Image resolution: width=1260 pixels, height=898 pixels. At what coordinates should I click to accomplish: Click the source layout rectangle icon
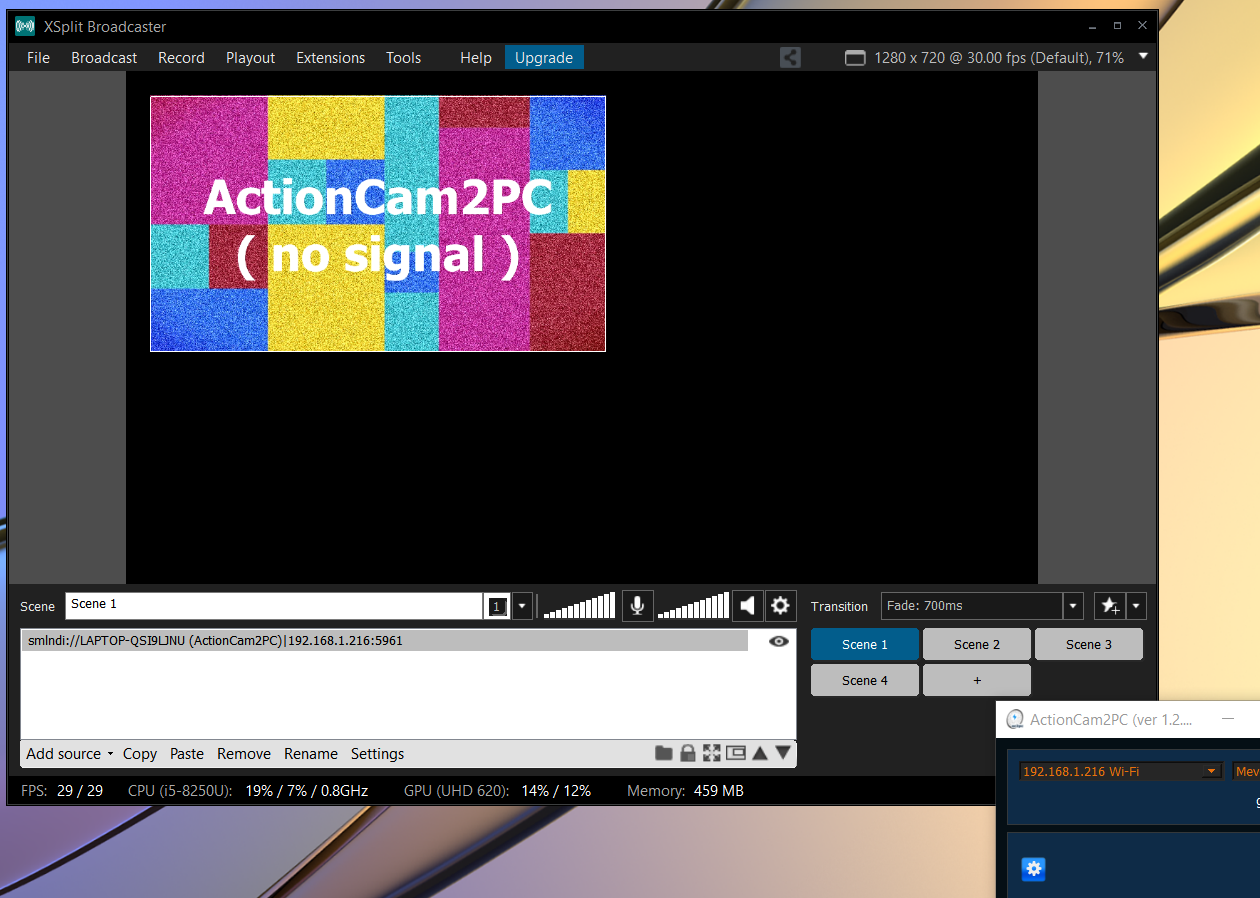736,753
